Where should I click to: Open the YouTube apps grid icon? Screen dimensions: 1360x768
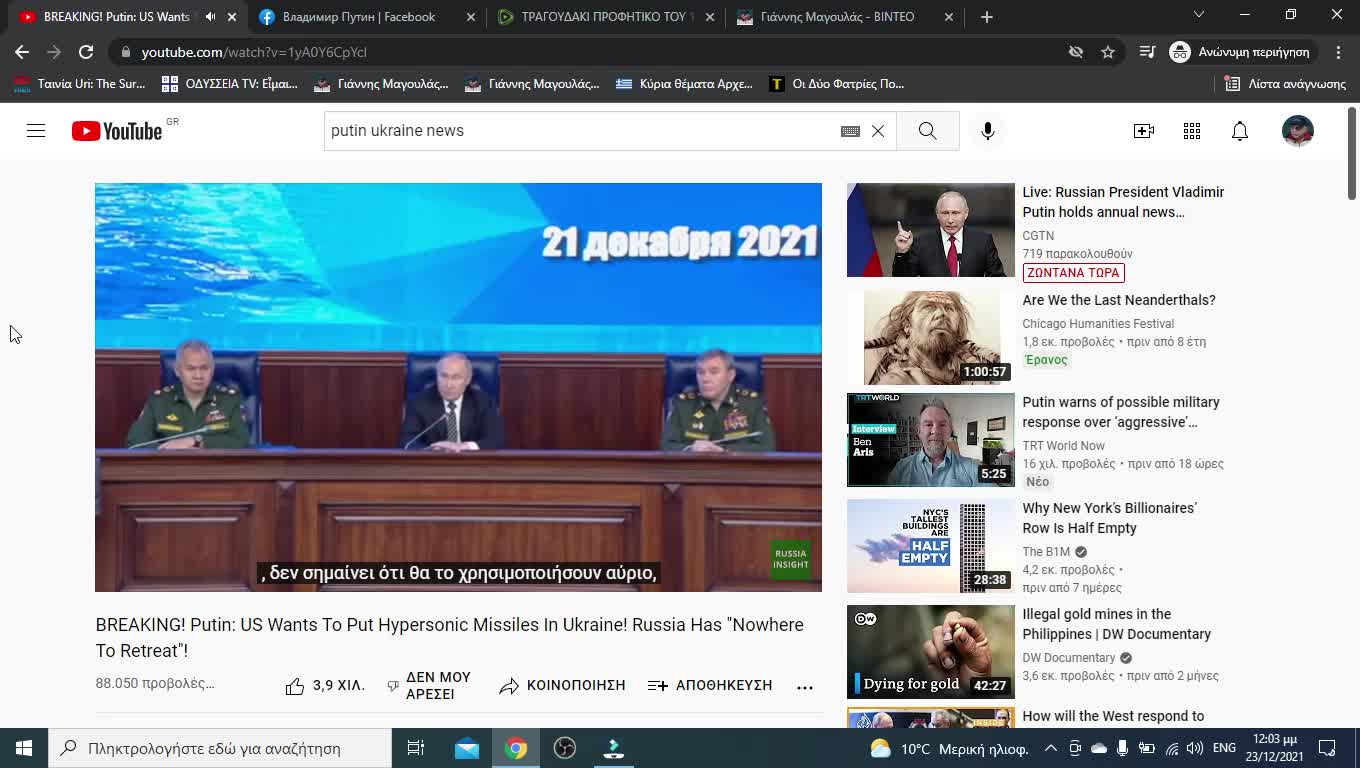(1192, 131)
